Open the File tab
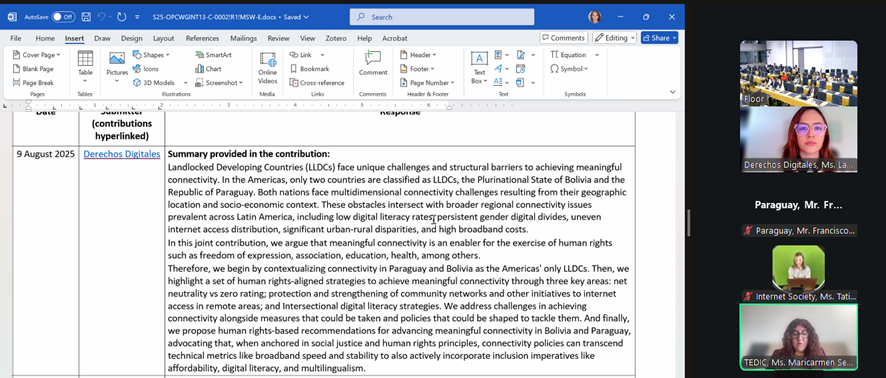Viewport: 886px width, 378px height. [x=16, y=38]
